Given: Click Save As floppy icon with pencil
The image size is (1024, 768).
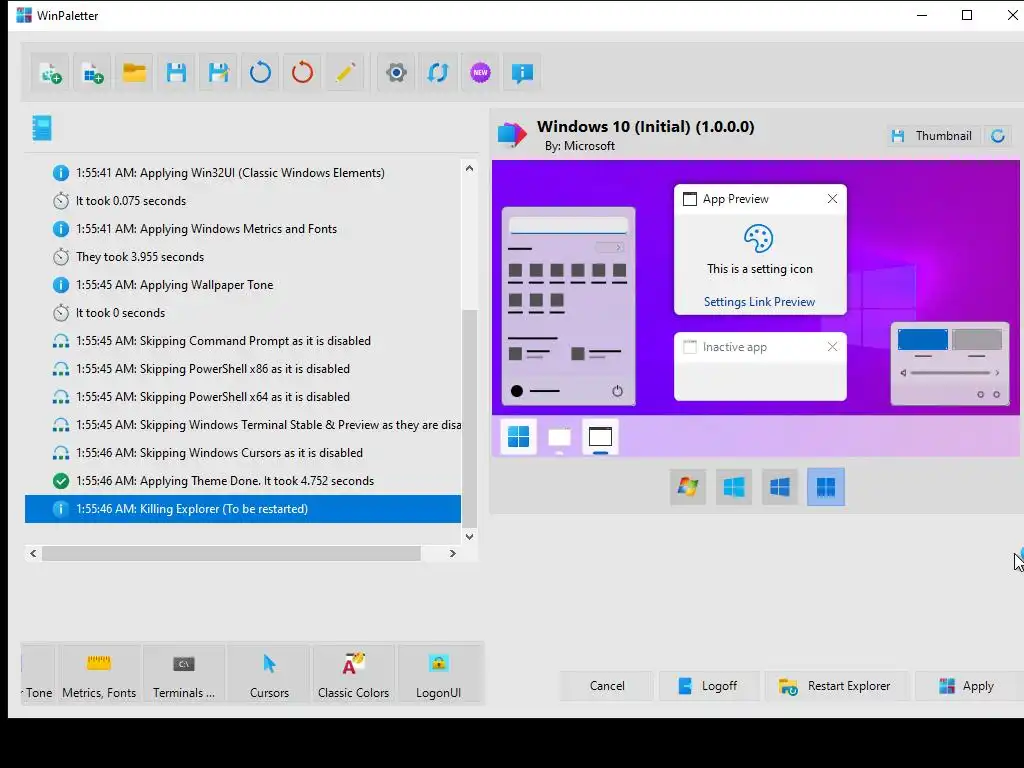Looking at the screenshot, I should (218, 73).
